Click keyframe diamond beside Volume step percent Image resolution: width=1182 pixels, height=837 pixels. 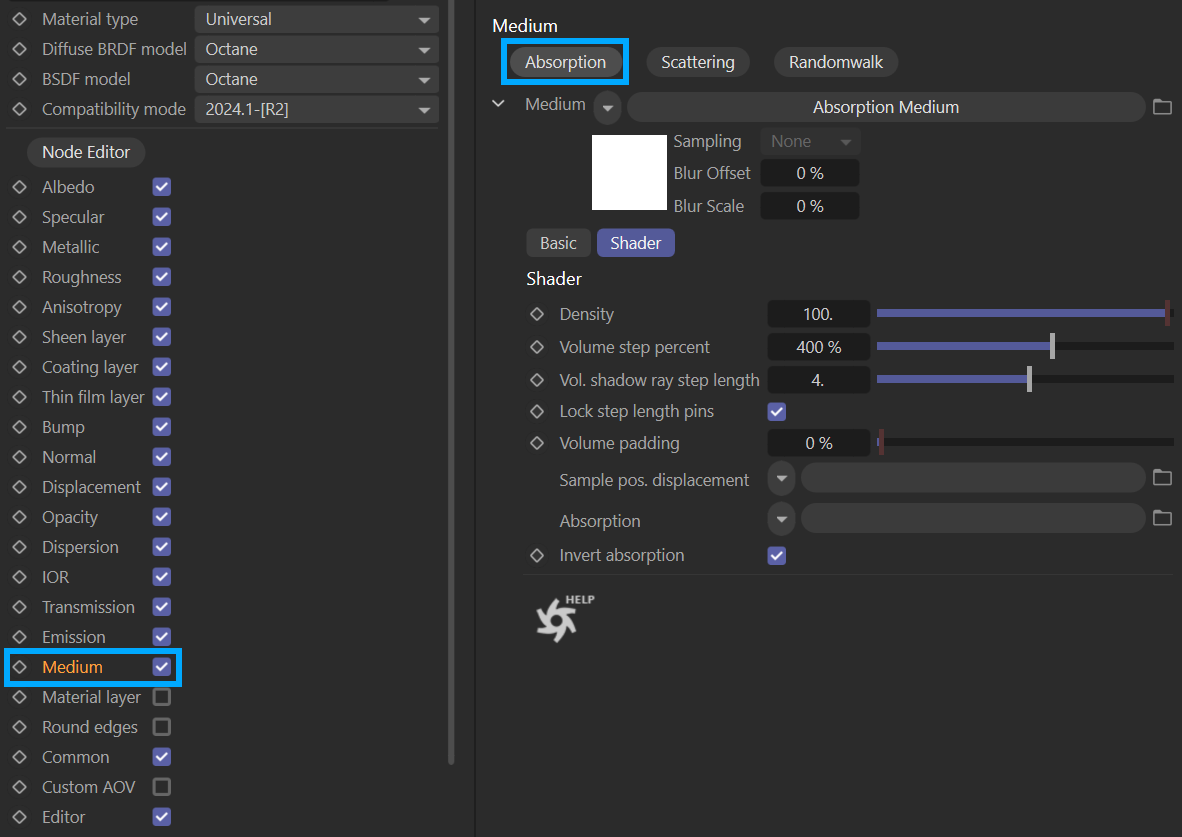coord(537,347)
